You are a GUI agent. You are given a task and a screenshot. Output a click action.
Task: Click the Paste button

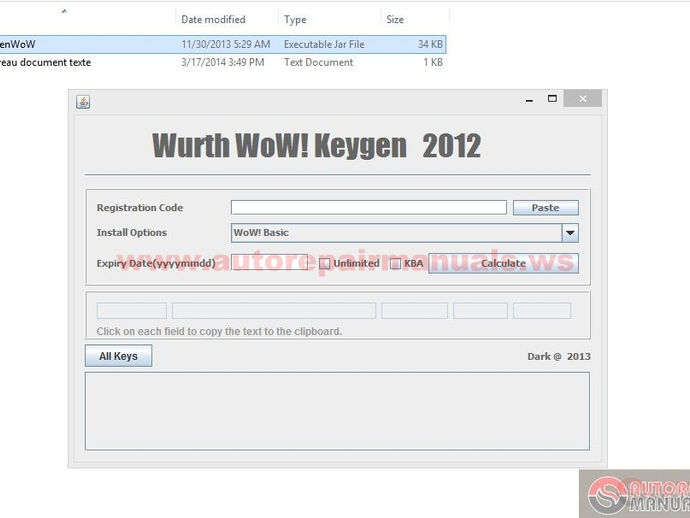(x=546, y=208)
